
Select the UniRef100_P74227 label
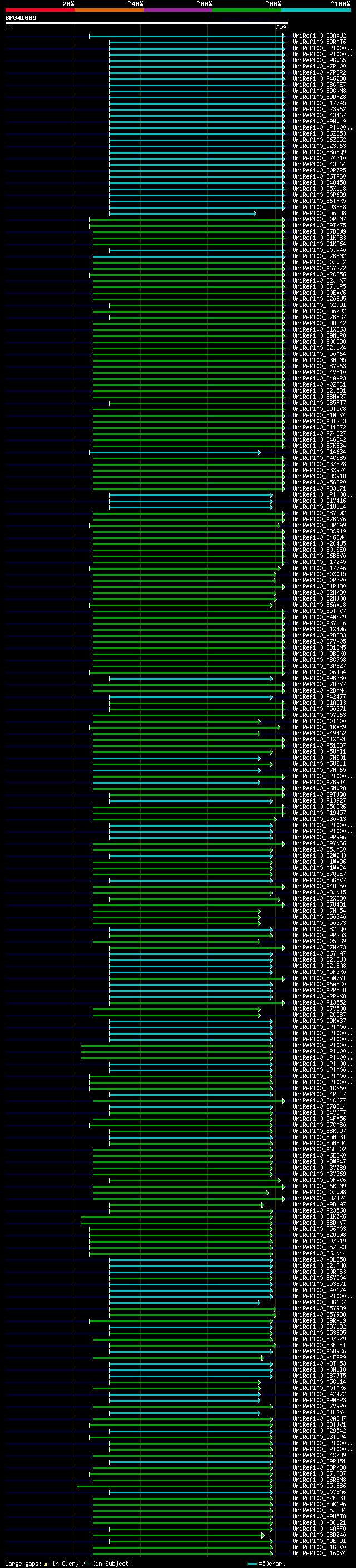point(319,433)
